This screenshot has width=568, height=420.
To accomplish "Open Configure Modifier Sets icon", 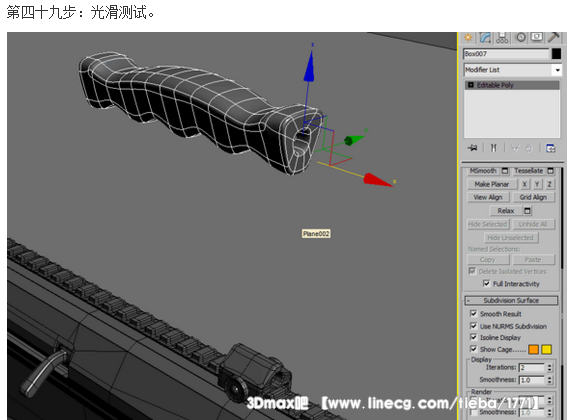I will [x=550, y=148].
